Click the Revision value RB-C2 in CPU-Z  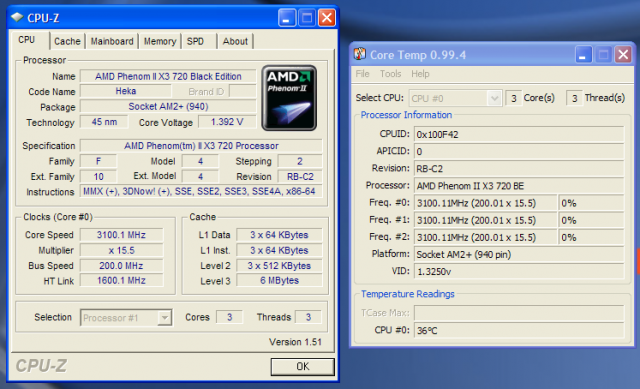click(x=300, y=176)
